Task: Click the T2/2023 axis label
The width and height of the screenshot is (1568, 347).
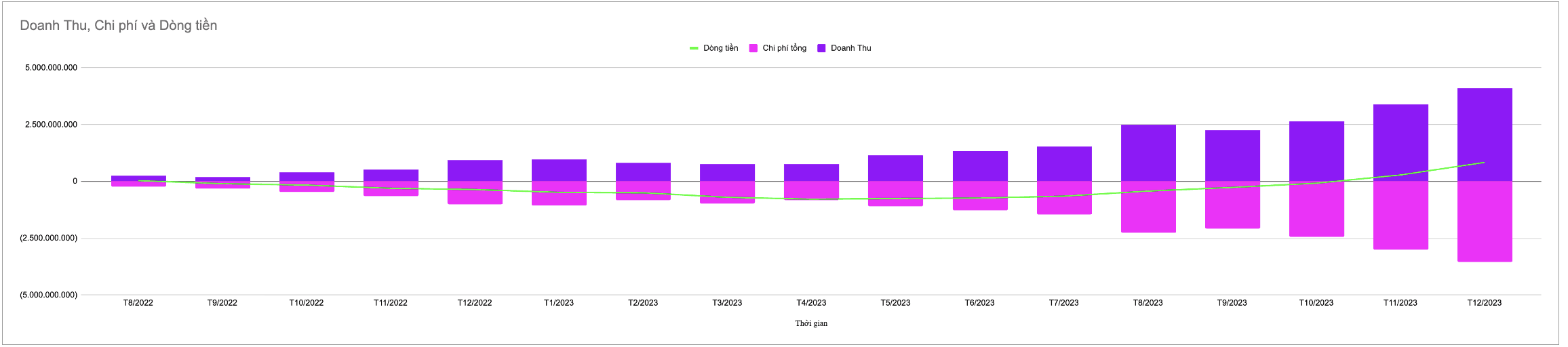Action: click(x=643, y=303)
